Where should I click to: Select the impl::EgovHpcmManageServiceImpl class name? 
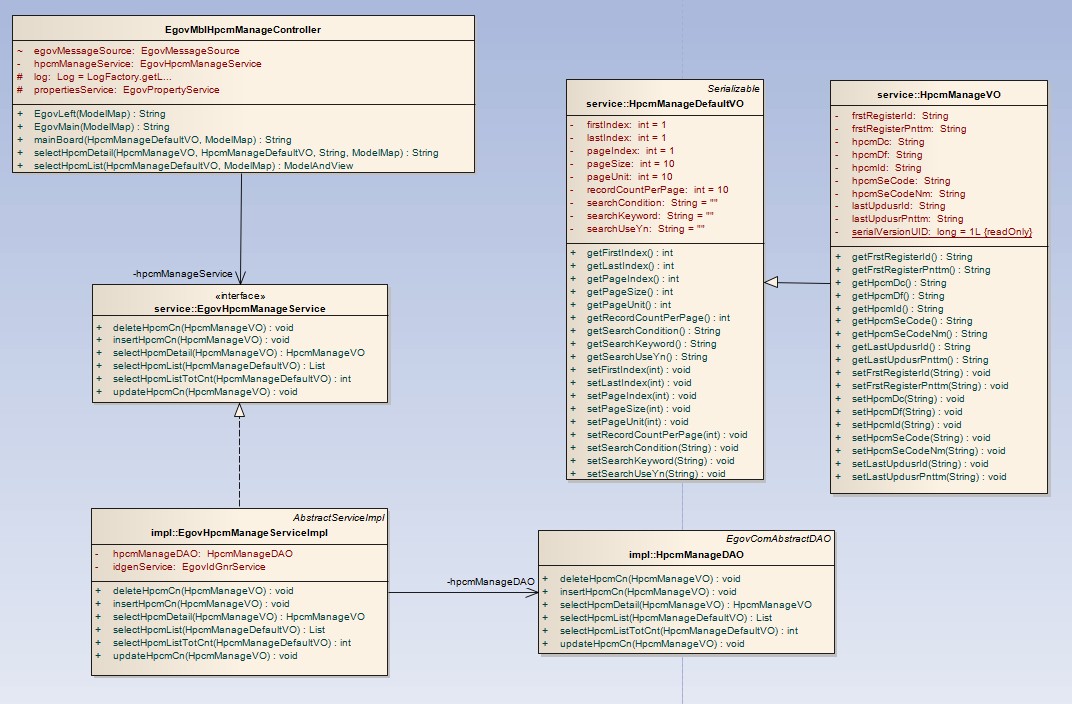[241, 532]
